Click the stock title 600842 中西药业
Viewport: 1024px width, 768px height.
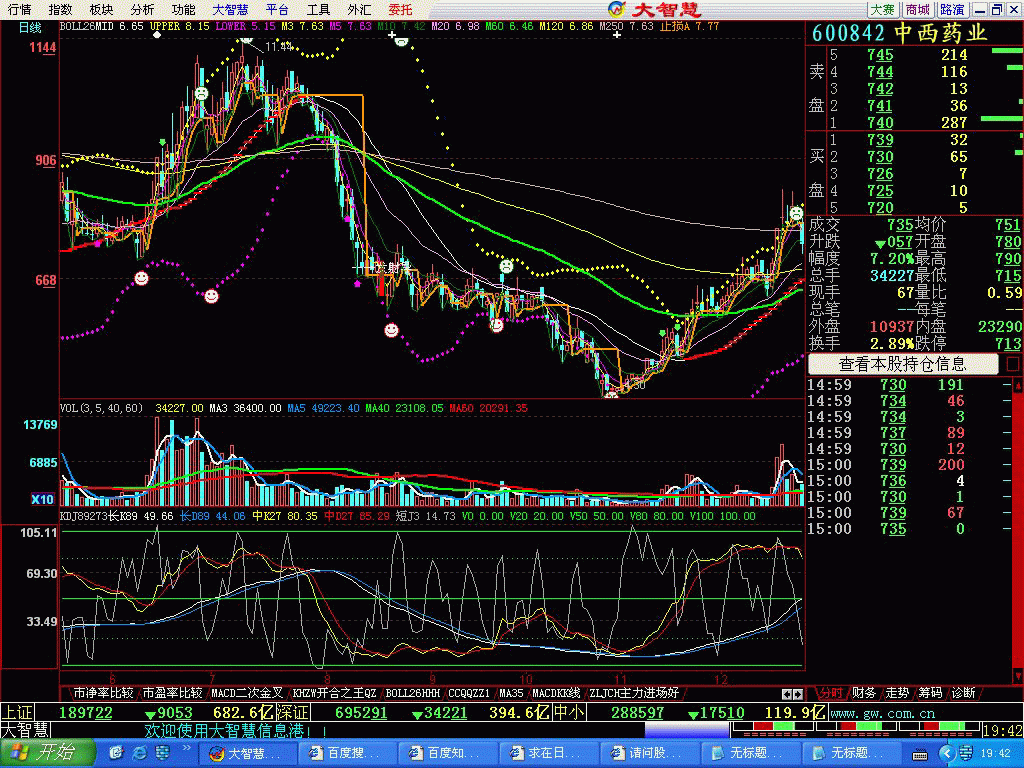point(900,33)
